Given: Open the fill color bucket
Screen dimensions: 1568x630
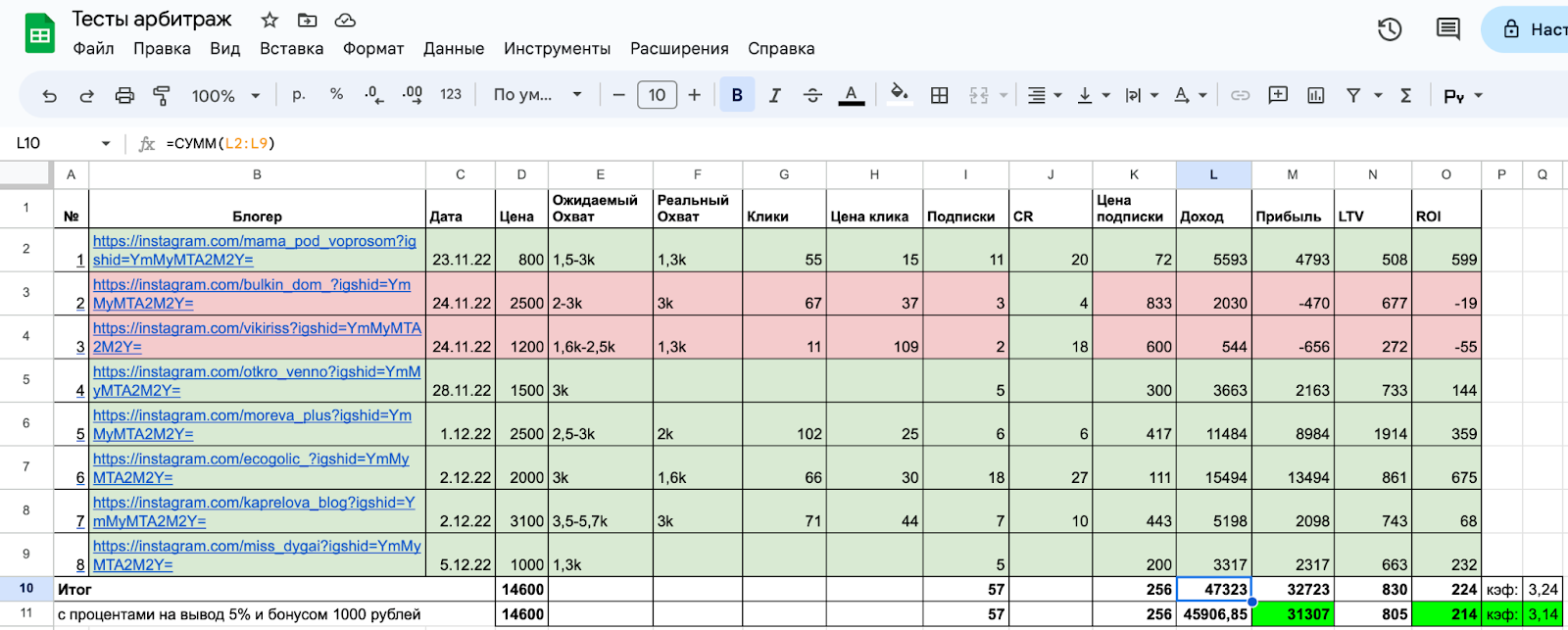Looking at the screenshot, I should pos(899,94).
